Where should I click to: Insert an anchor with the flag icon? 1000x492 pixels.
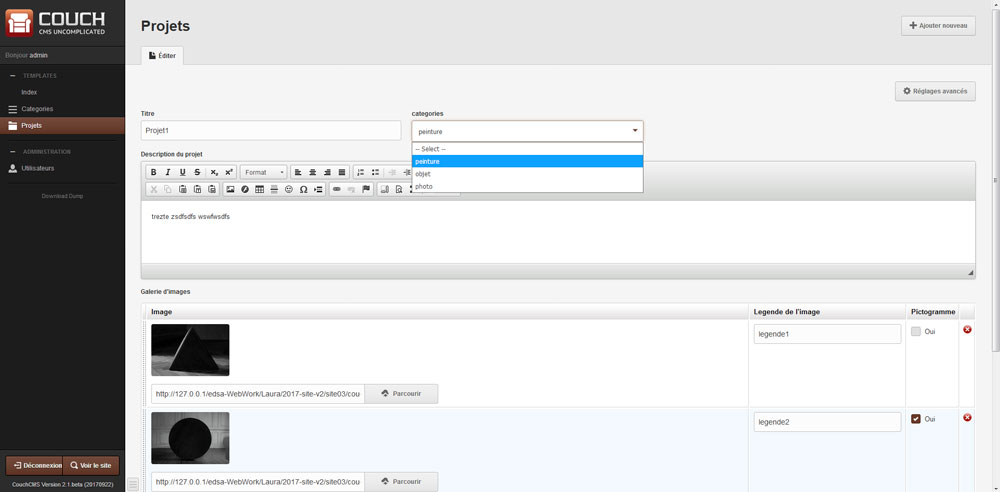(x=366, y=189)
